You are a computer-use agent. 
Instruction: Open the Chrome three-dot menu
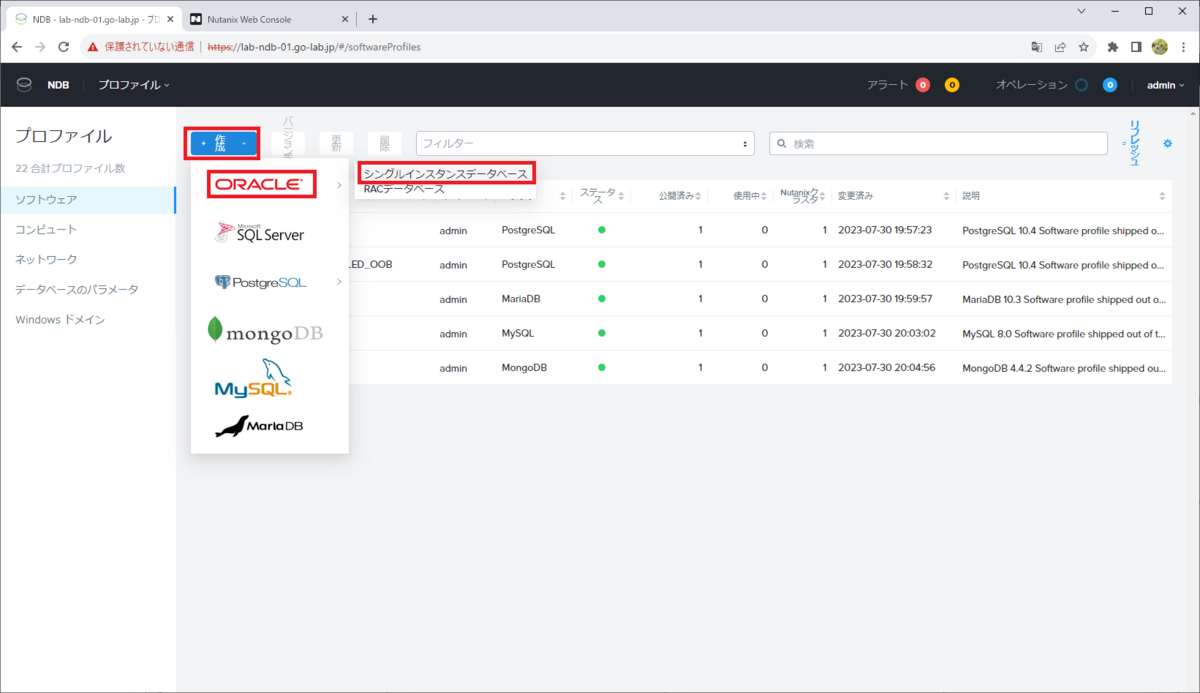click(1183, 47)
